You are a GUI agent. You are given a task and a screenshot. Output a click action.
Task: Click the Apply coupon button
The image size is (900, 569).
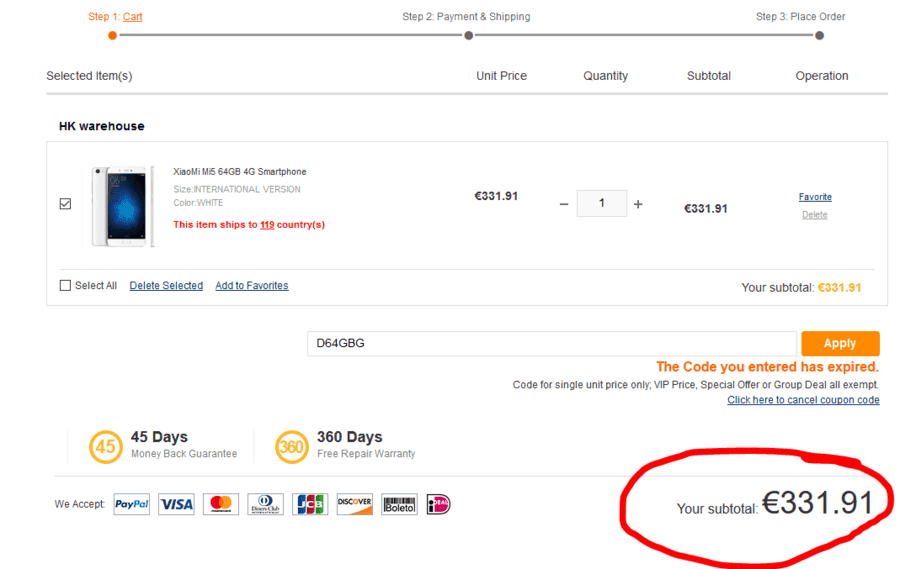pyautogui.click(x=840, y=343)
